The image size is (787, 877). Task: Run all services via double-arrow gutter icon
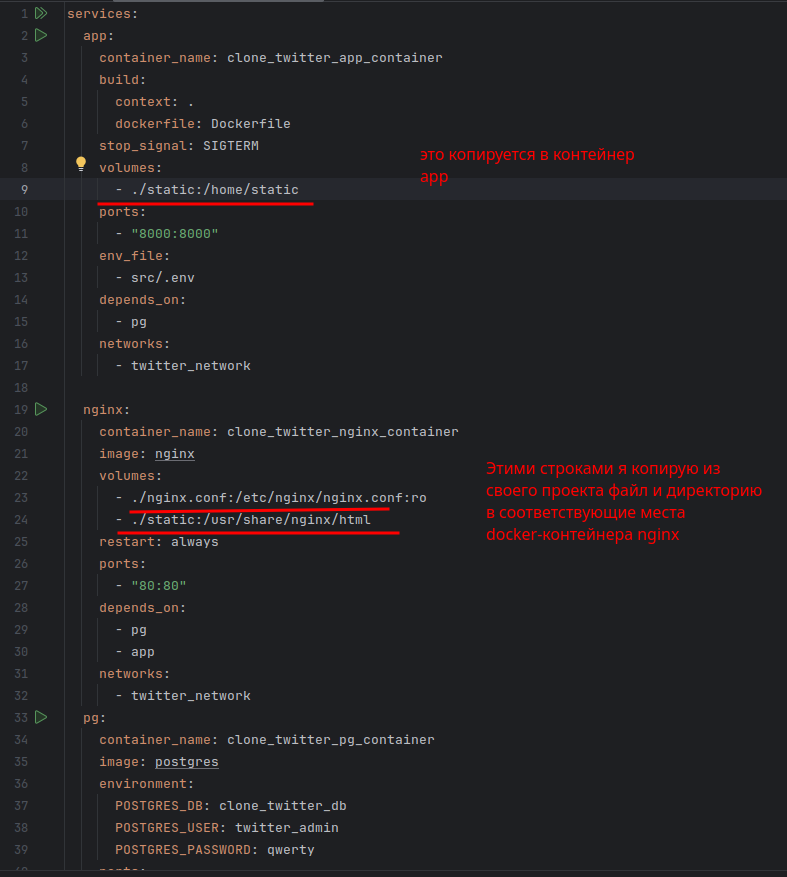pyautogui.click(x=41, y=13)
